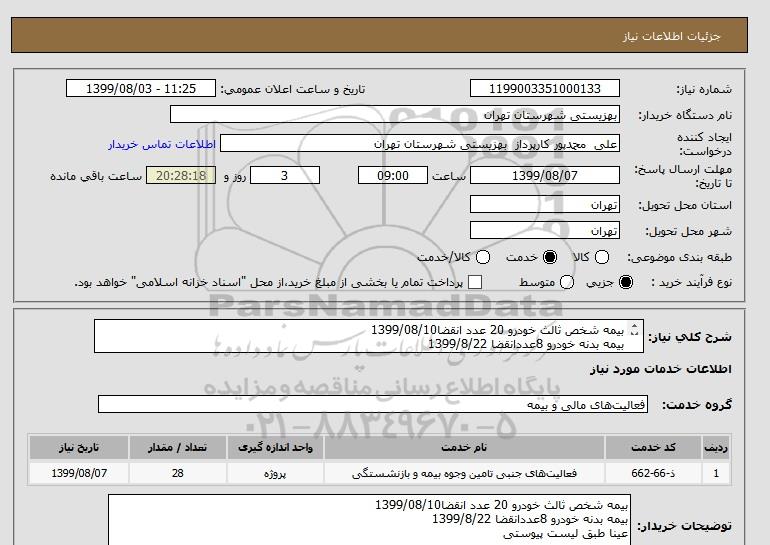The height and width of the screenshot is (545, 770).
Task: Choose the جزیی purchase type radio
Action: [x=626, y=282]
